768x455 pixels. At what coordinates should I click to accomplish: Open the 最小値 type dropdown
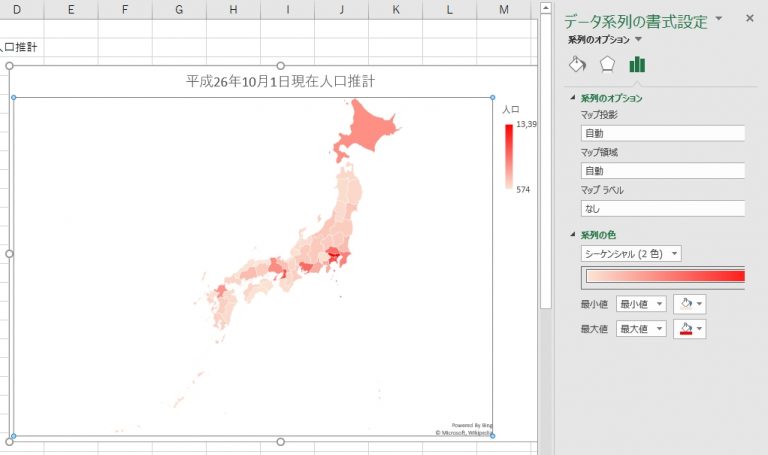(641, 304)
